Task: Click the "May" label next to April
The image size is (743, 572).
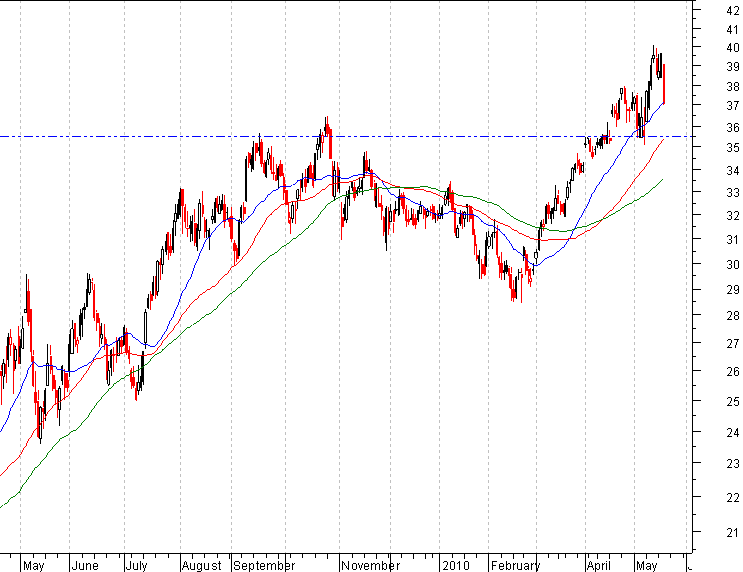Action: point(646,565)
